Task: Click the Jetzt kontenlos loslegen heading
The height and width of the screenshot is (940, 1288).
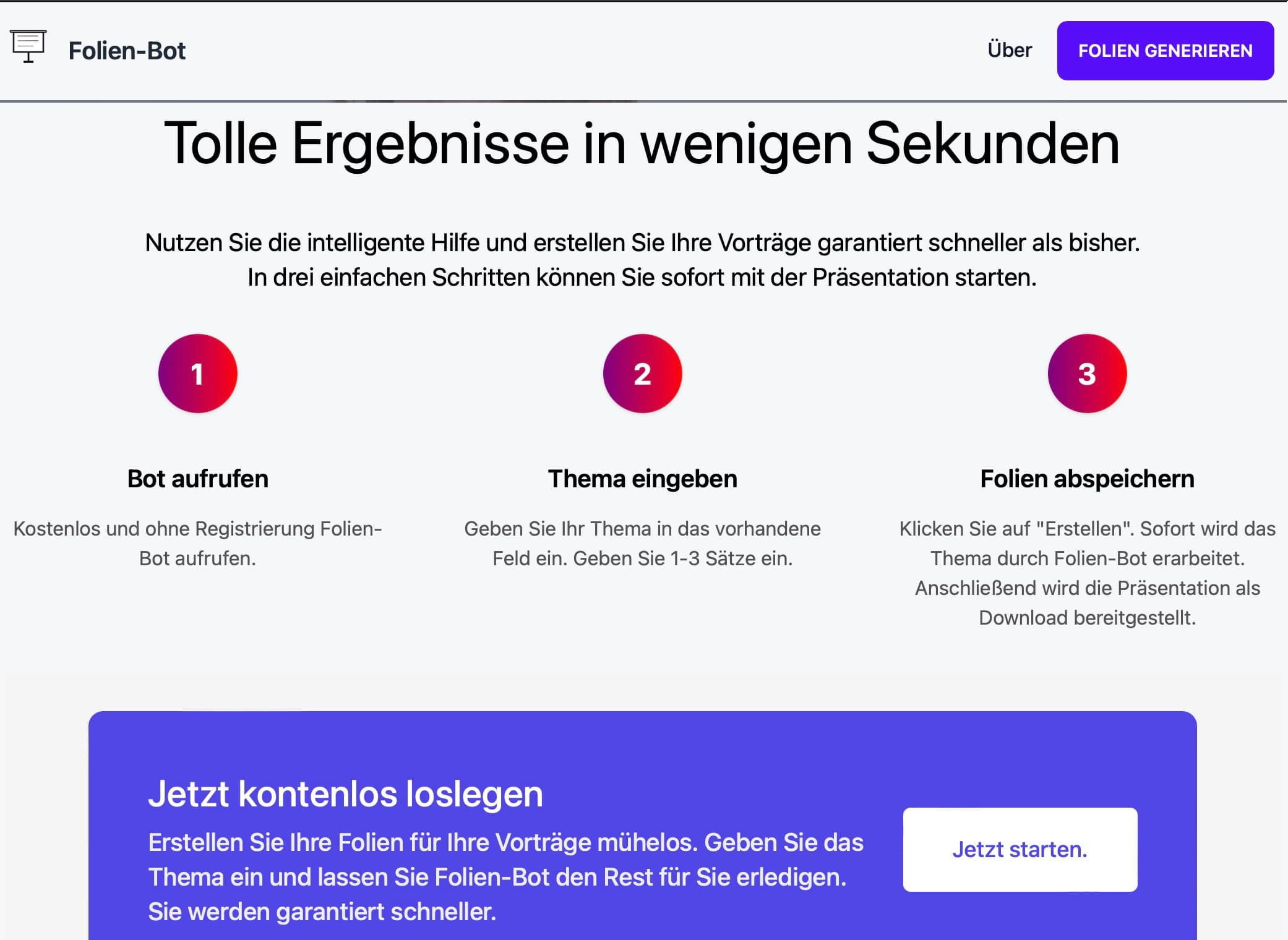Action: (345, 793)
